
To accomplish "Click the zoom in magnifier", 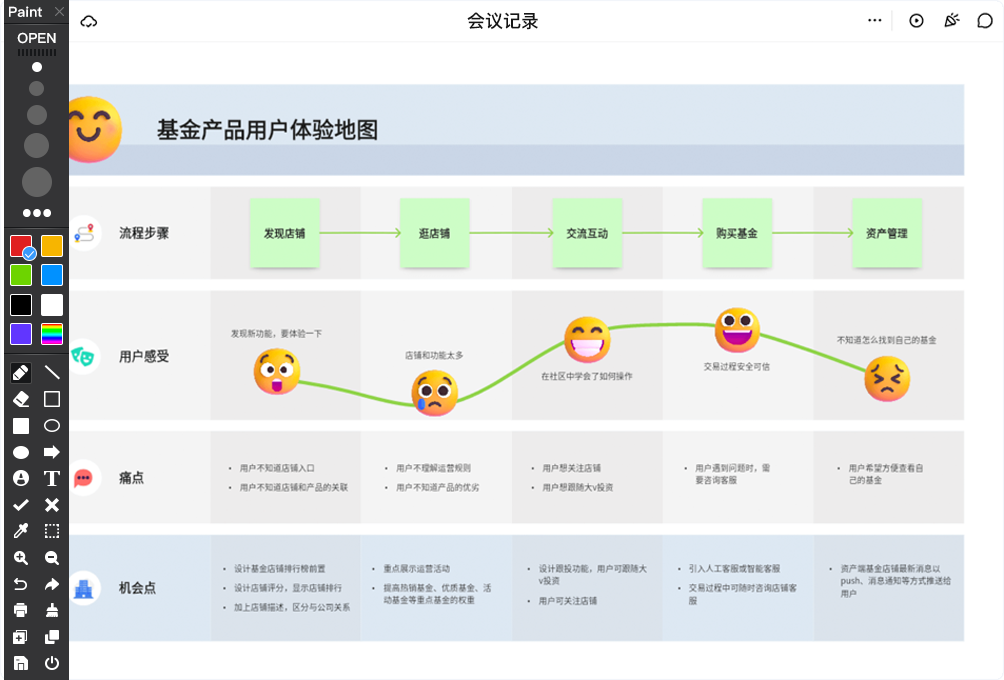I will [21, 558].
